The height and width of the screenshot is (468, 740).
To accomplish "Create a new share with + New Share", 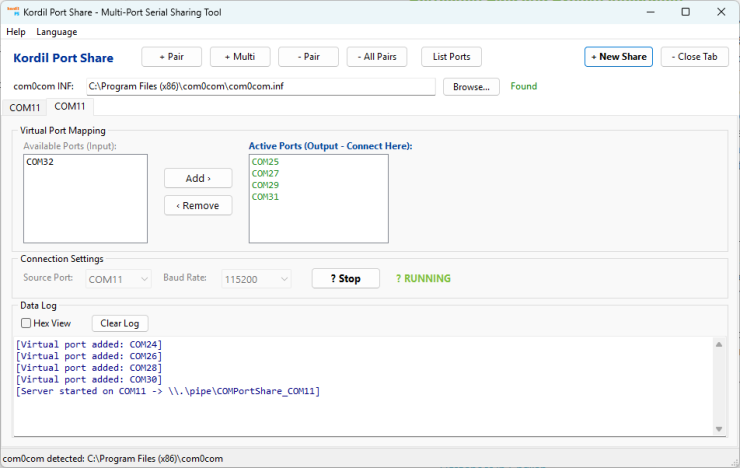I will pos(619,57).
